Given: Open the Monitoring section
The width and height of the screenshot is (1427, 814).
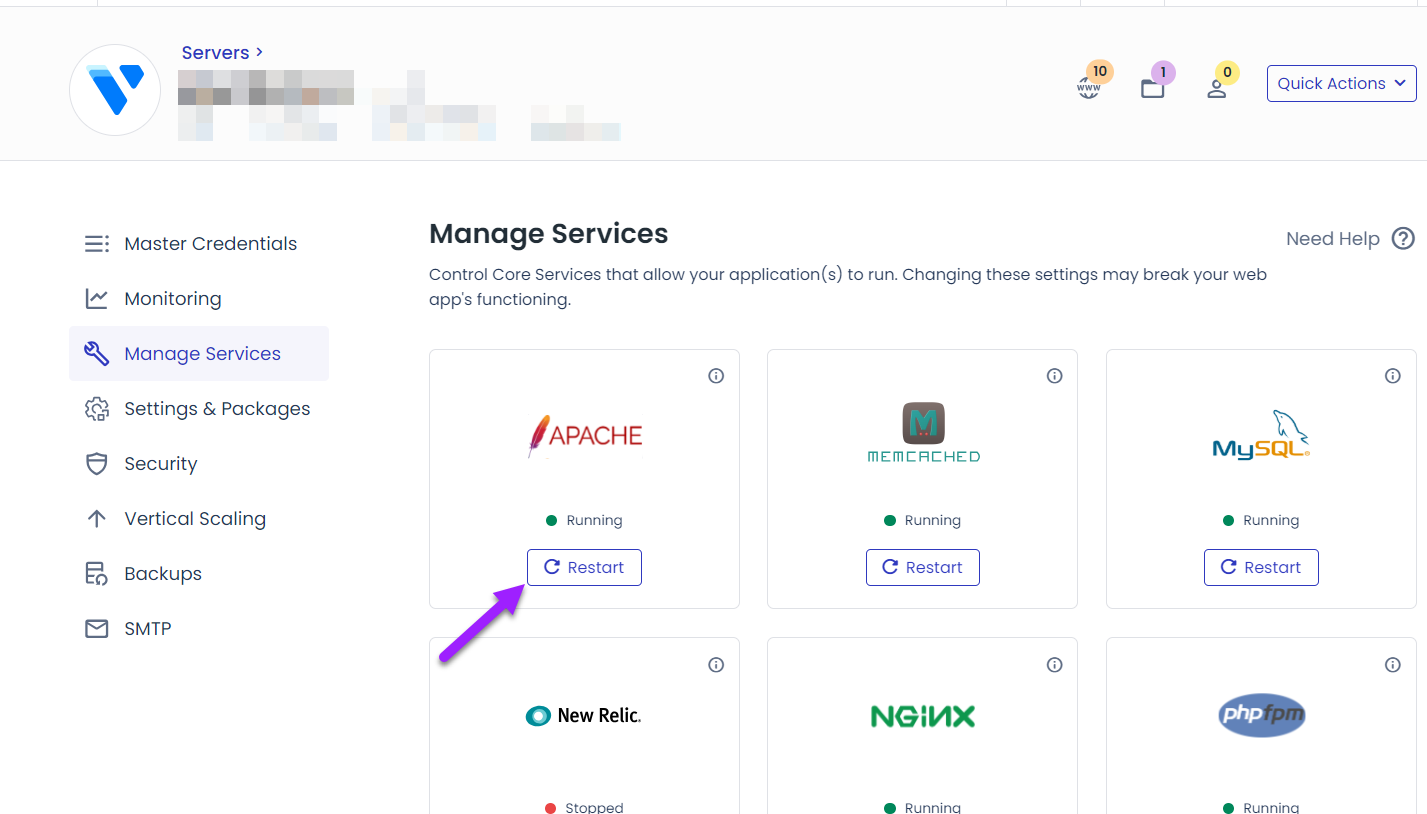Looking at the screenshot, I should click(199, 299).
